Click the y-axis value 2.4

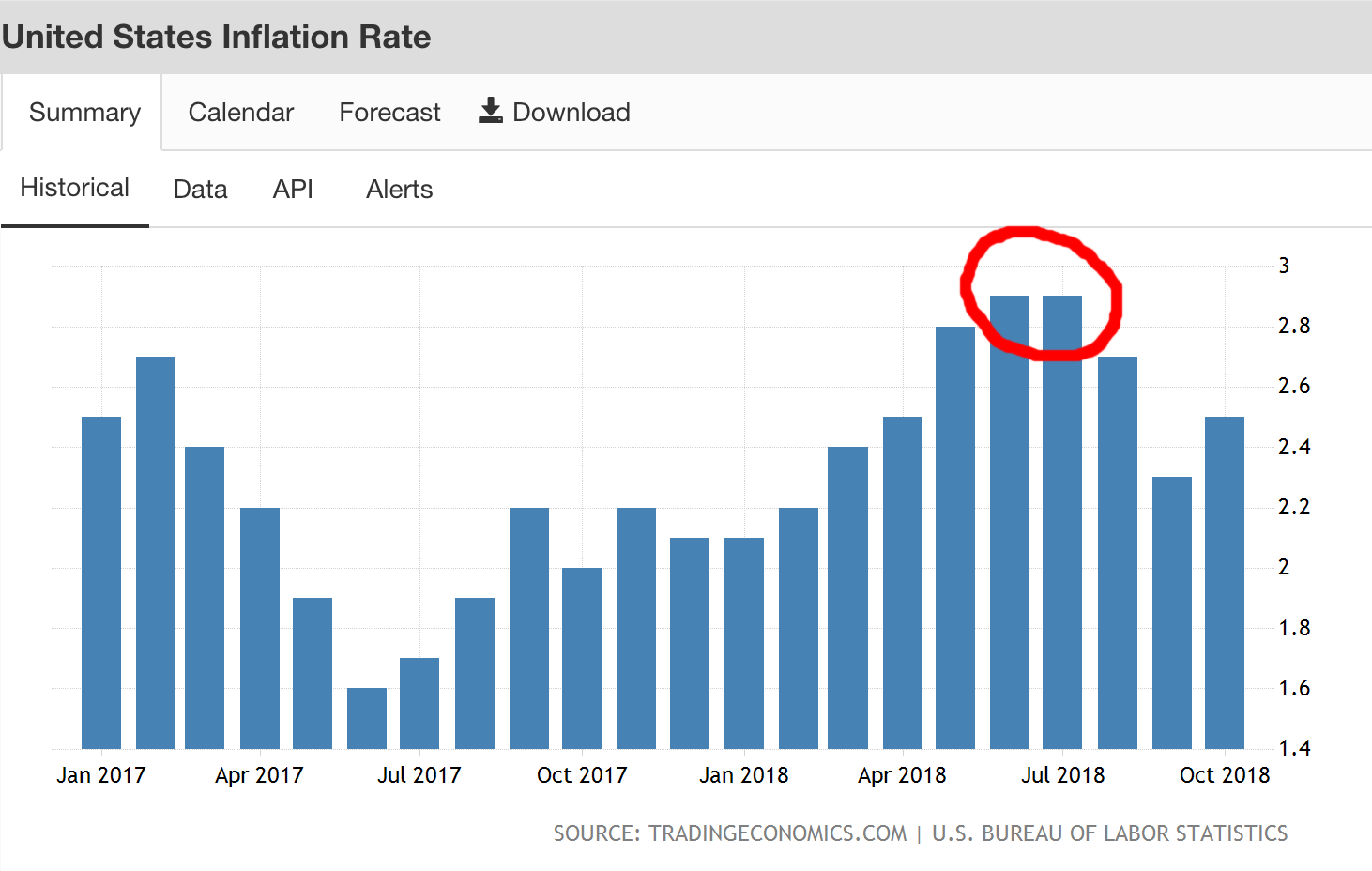1294,447
